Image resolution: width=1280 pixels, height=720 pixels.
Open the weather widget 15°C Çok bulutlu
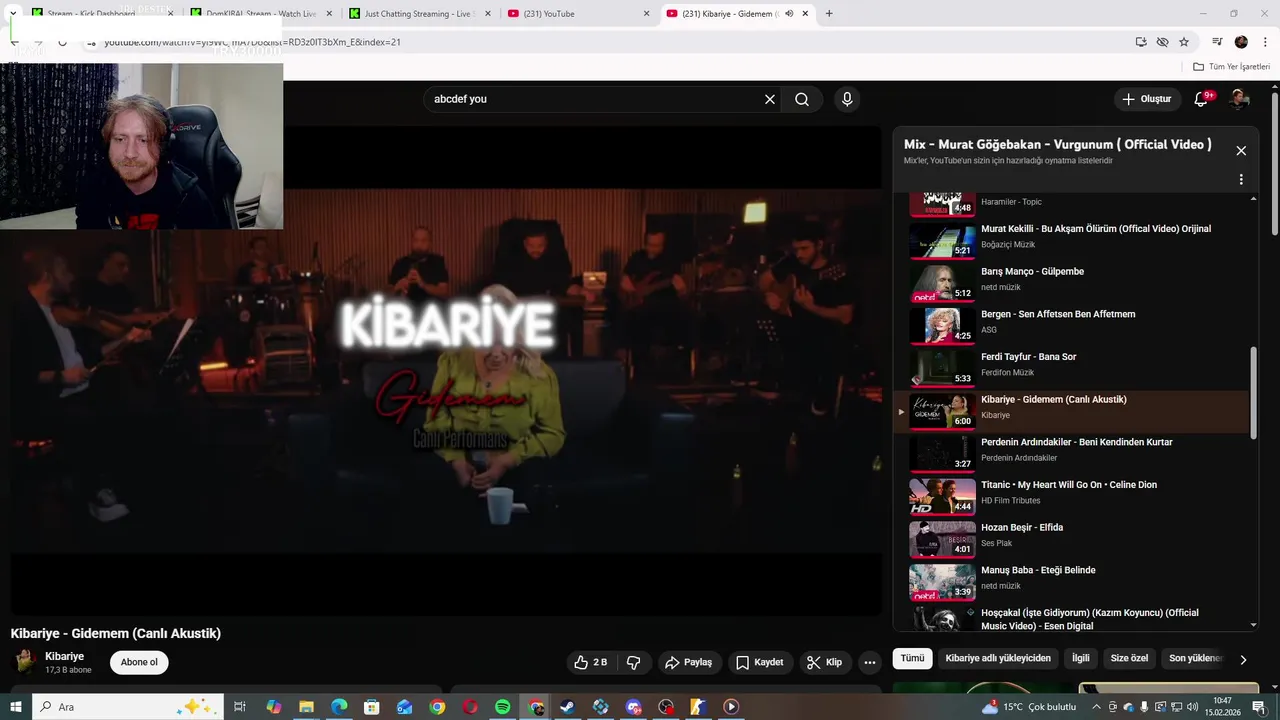tap(1030, 707)
